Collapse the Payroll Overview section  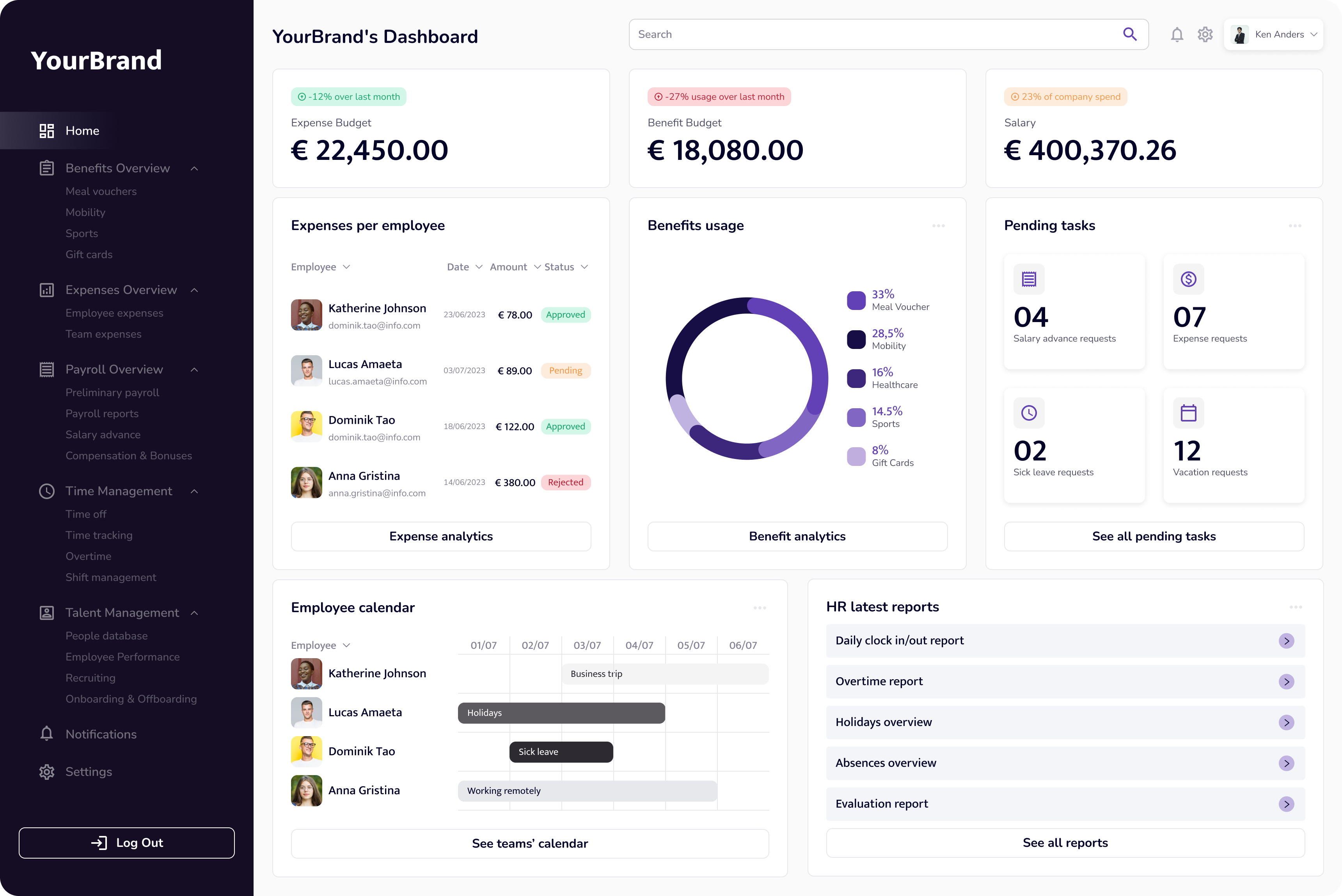[194, 370]
